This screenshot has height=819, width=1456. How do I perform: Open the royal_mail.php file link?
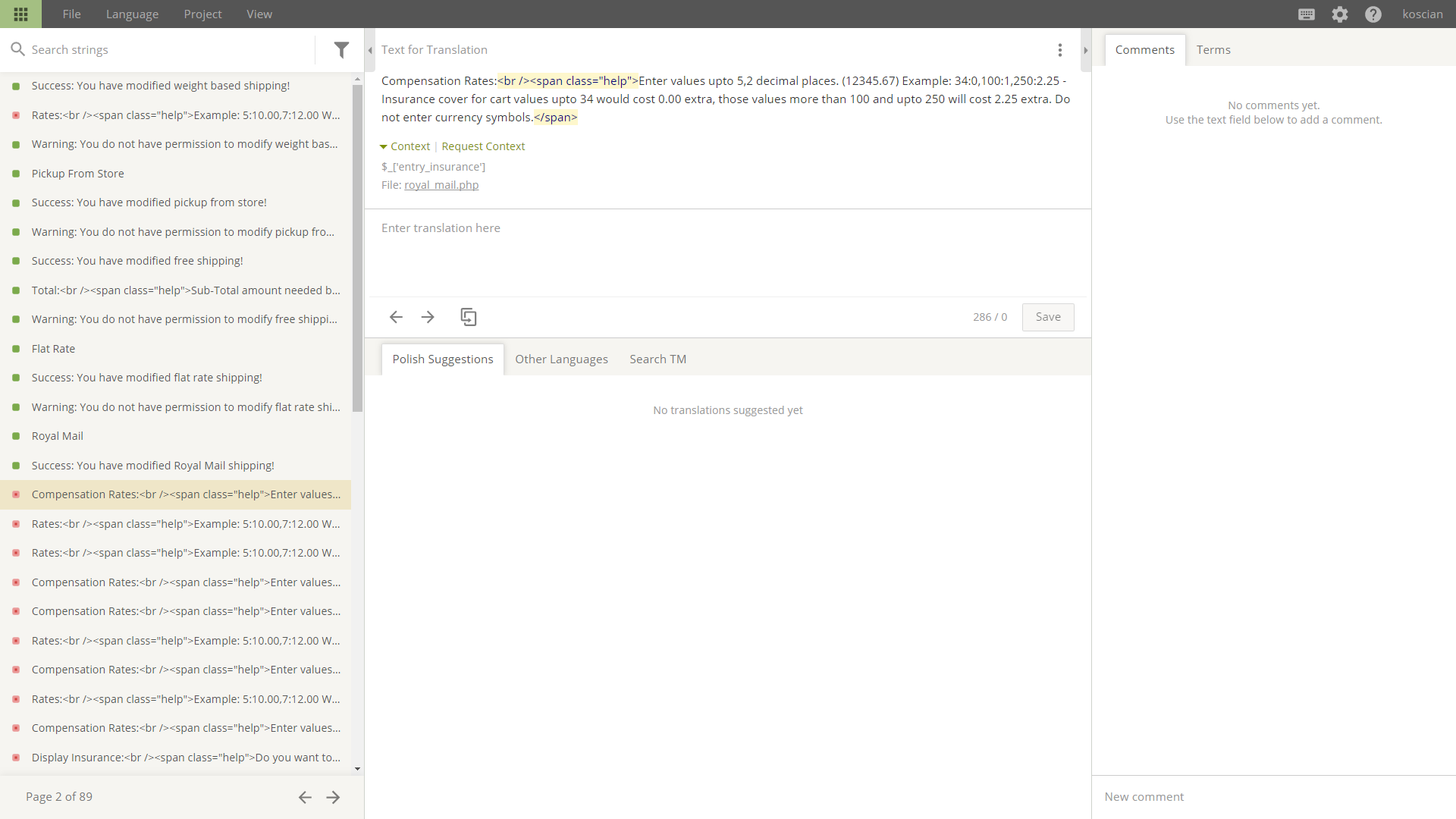click(441, 185)
